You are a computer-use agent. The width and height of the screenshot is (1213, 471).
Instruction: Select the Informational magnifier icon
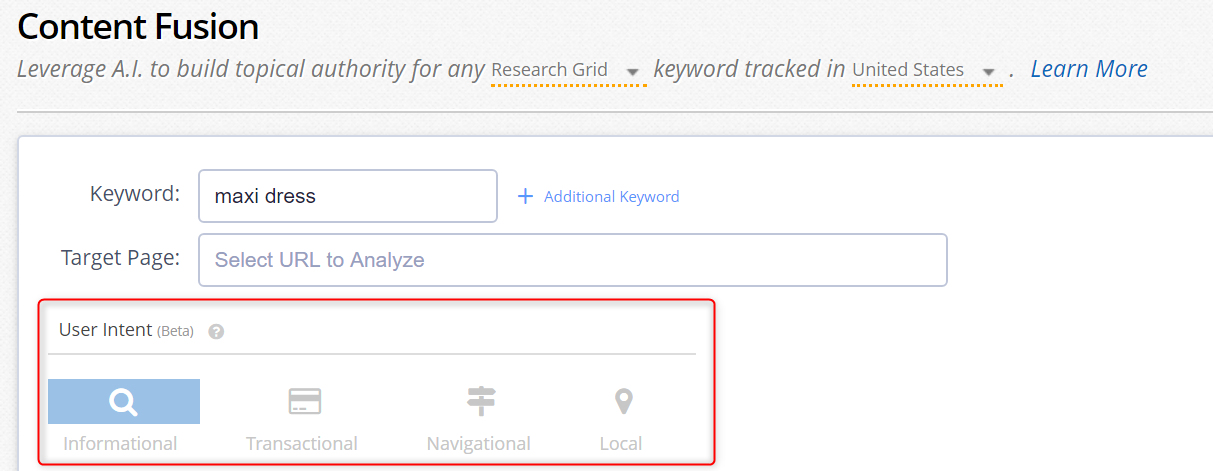tap(124, 402)
